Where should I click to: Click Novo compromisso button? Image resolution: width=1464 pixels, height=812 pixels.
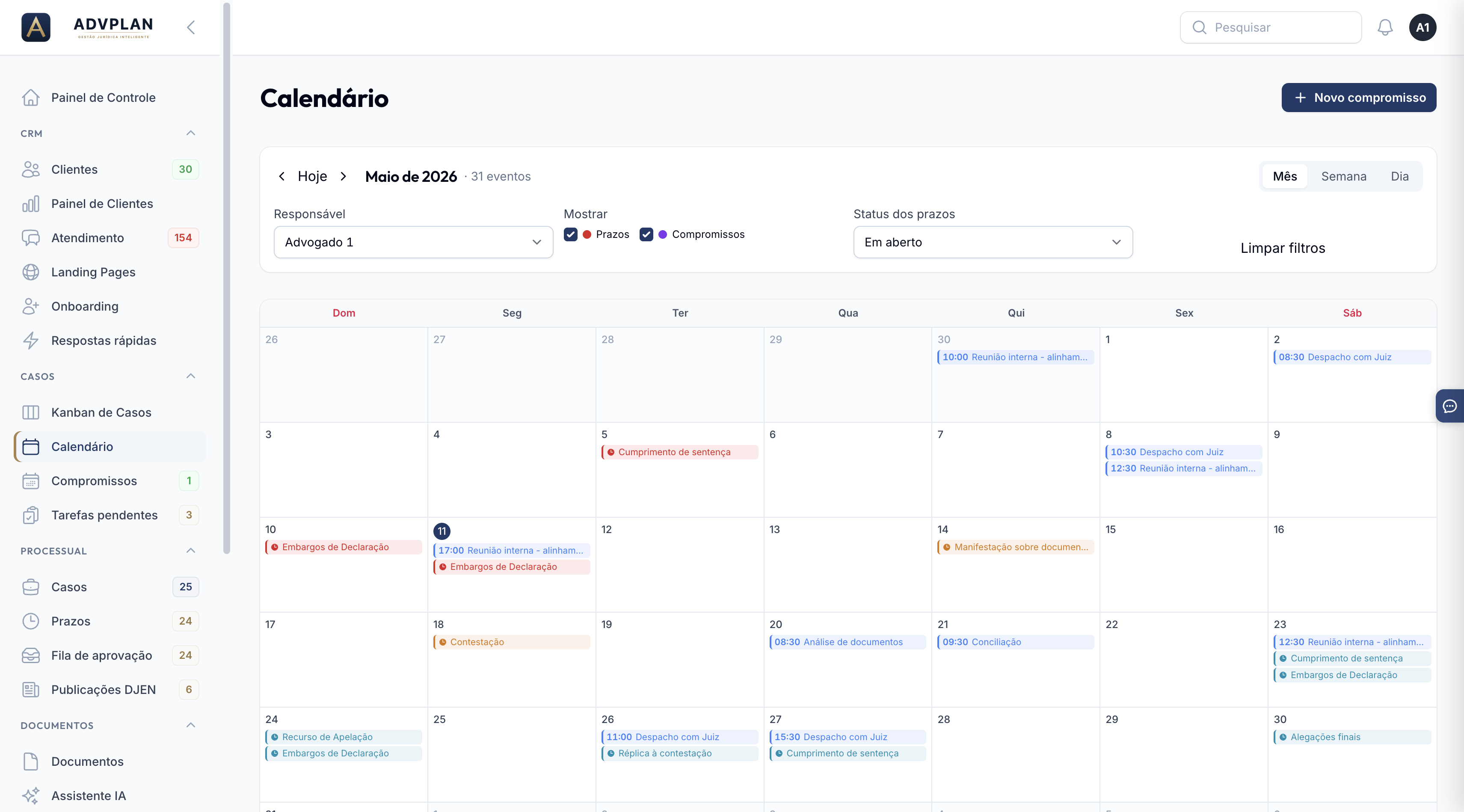pyautogui.click(x=1359, y=98)
